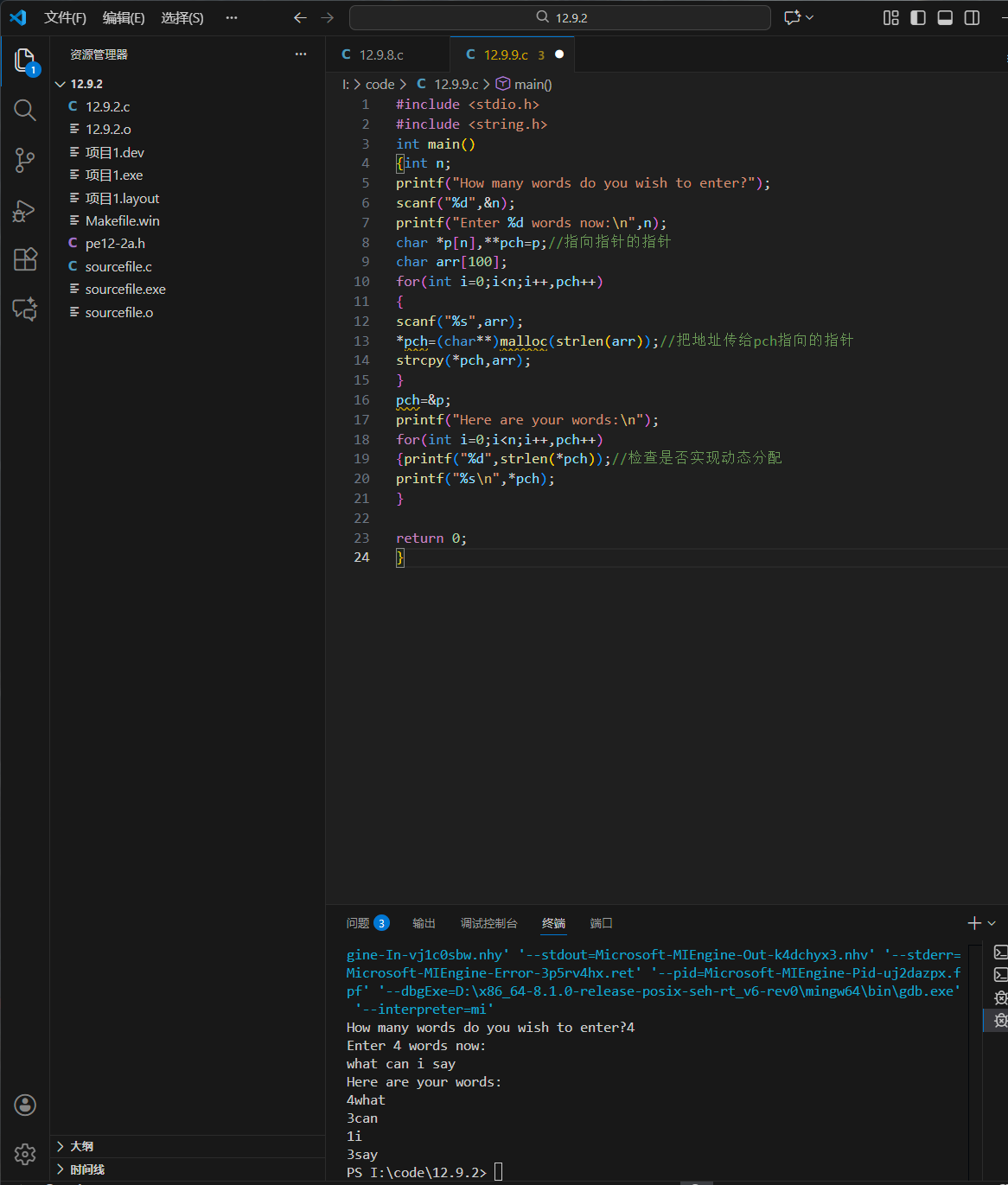The width and height of the screenshot is (1008, 1185).
Task: Select the first terminal instance icon
Action: [x=1000, y=952]
